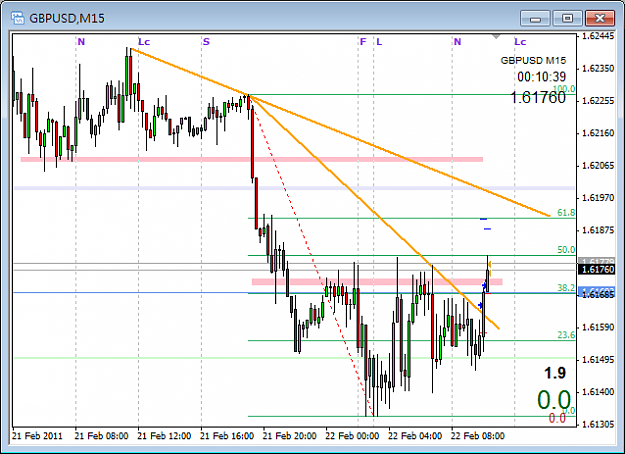Maximize the GBPUSD,M15 chart window
The width and height of the screenshot is (625, 454).
point(567,18)
